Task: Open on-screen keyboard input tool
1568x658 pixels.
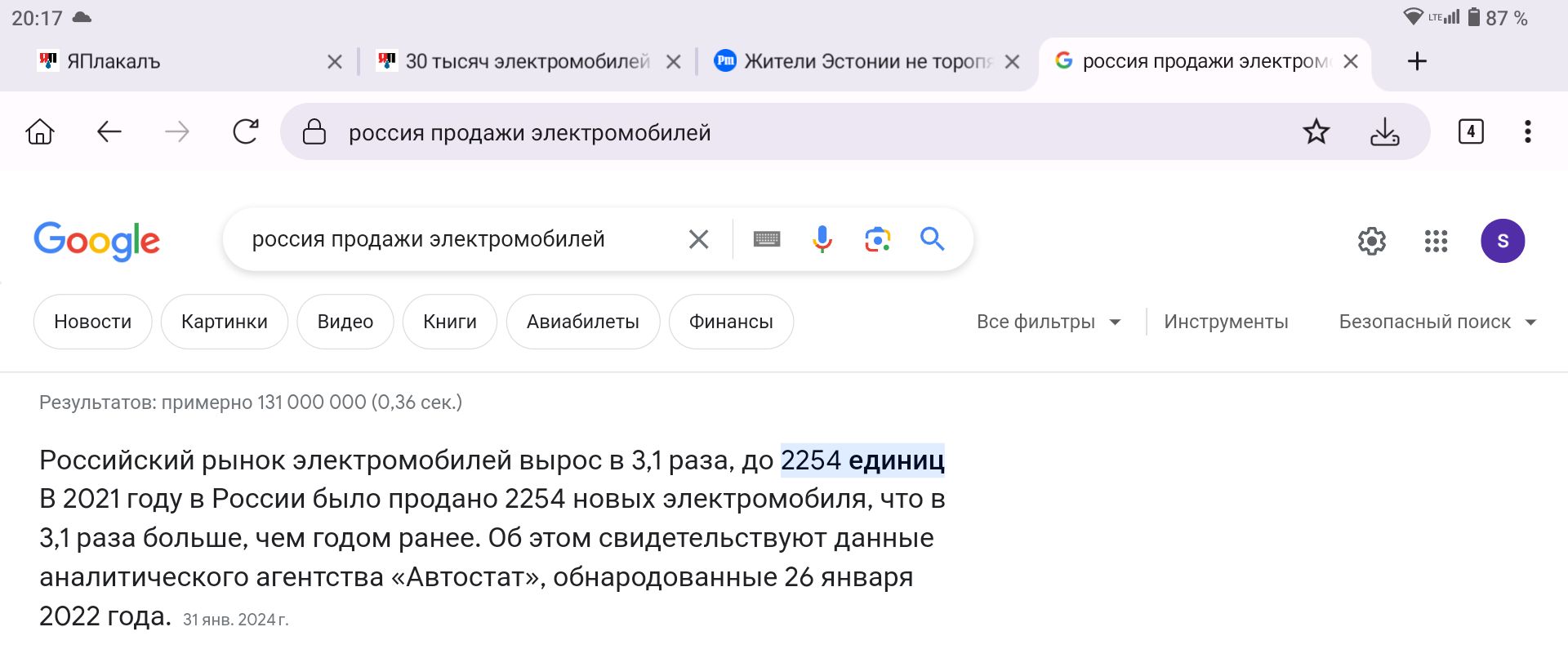Action: pos(766,239)
